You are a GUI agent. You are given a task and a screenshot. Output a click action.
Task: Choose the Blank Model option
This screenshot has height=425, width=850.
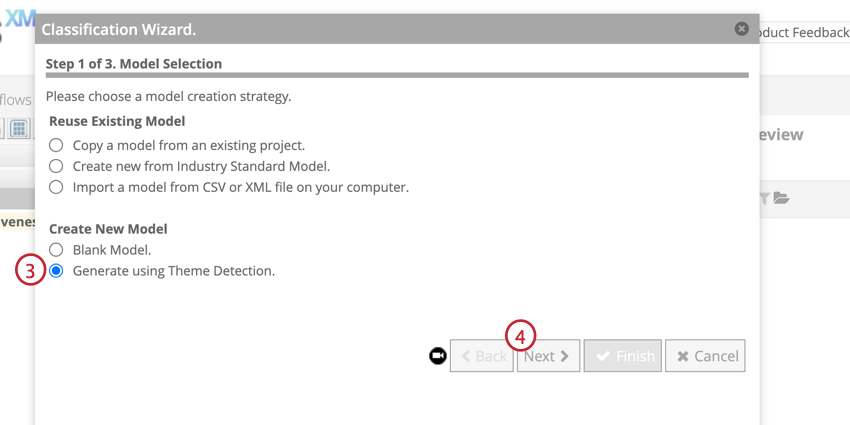click(x=56, y=250)
